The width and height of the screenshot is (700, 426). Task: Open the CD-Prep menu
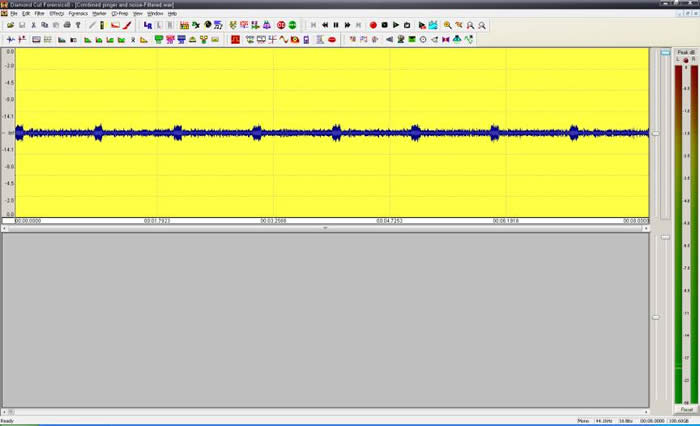[x=120, y=14]
